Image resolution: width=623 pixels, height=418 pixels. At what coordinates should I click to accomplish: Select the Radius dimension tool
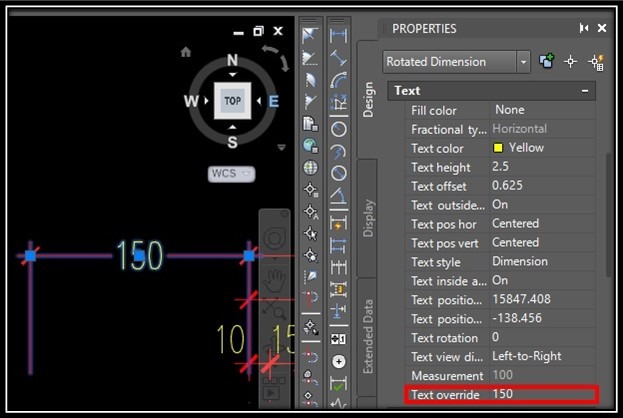pyautogui.click(x=338, y=130)
